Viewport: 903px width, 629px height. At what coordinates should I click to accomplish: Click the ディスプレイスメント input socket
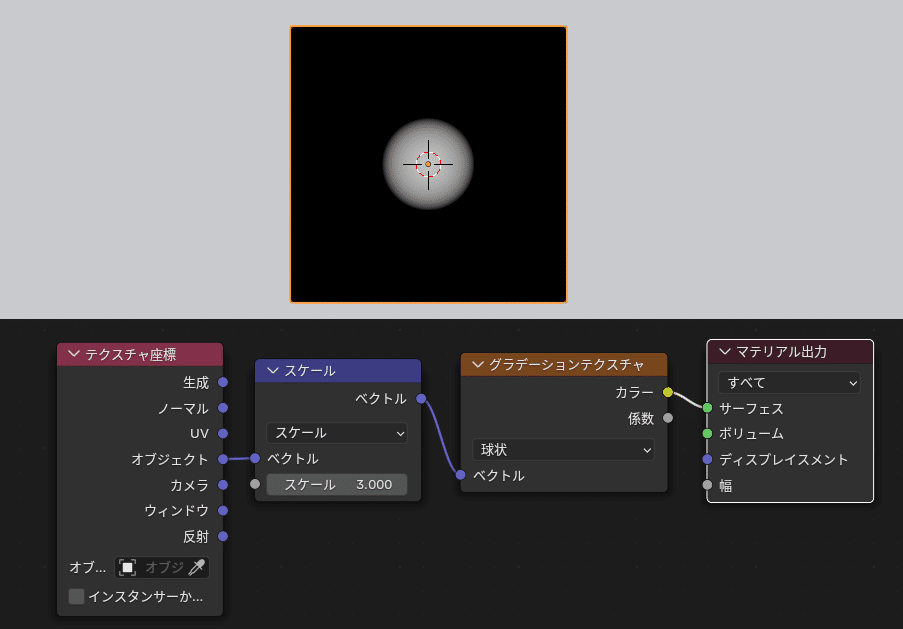(707, 459)
